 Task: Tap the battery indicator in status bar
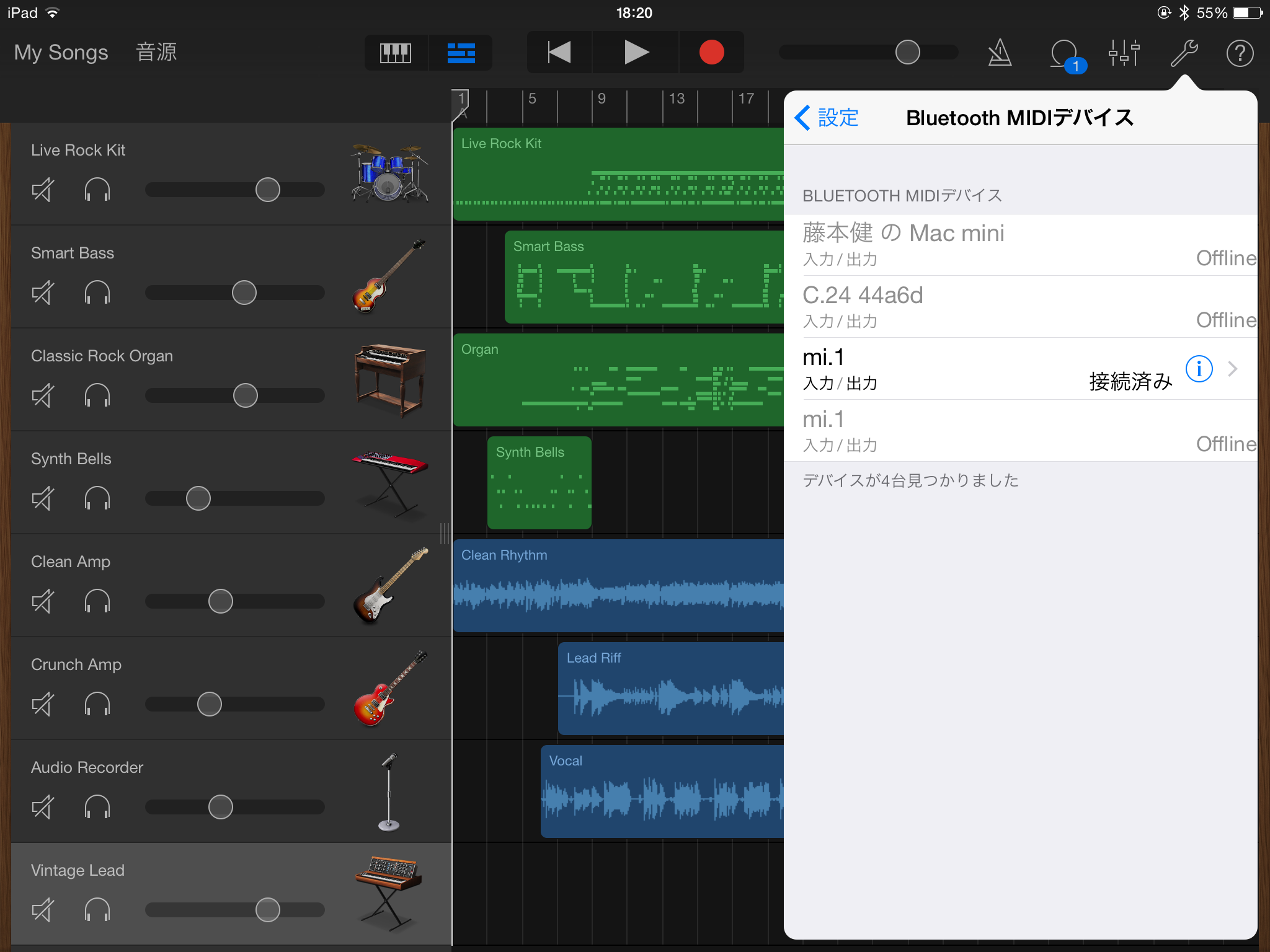(x=1248, y=12)
